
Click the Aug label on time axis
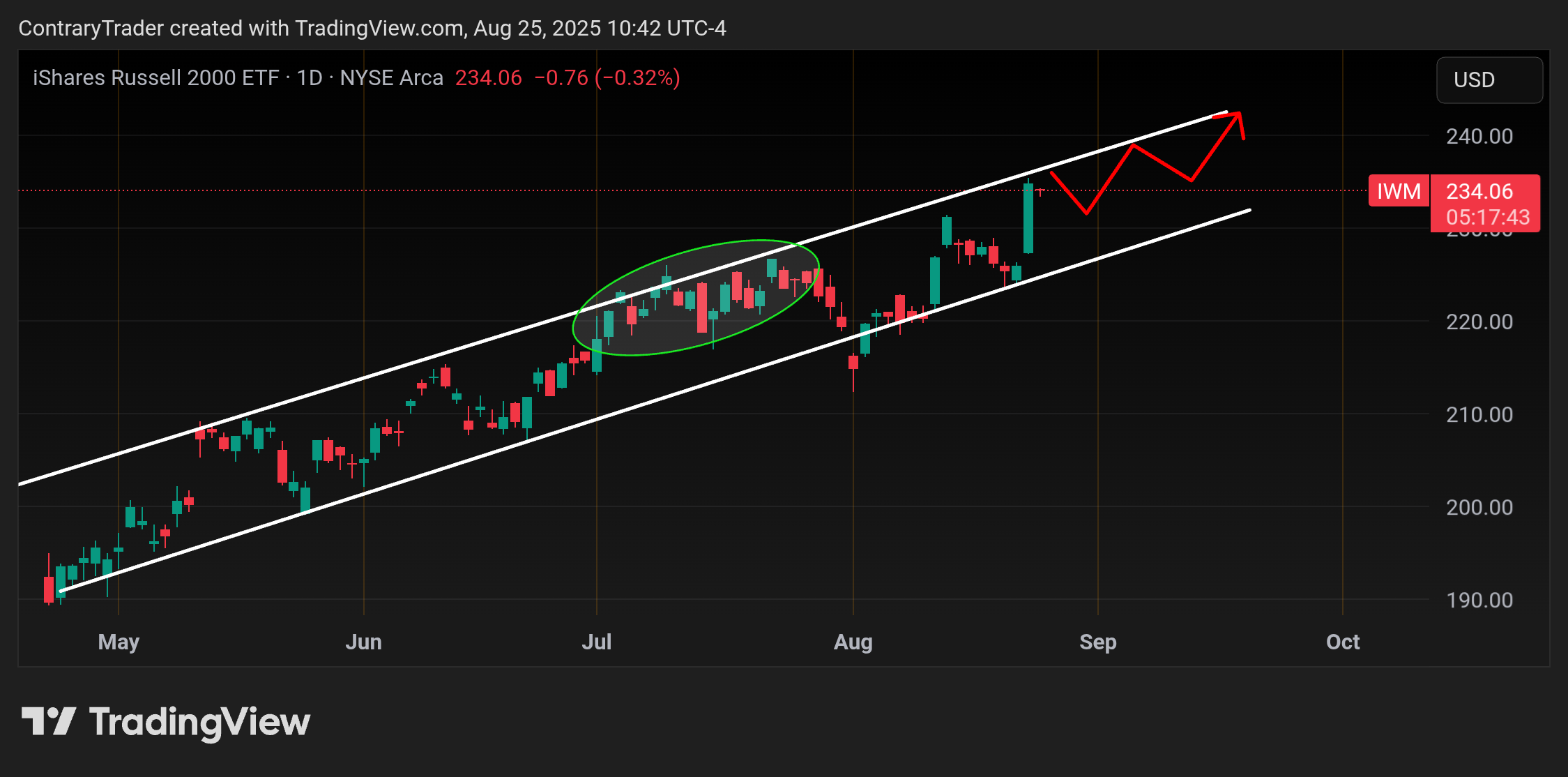853,642
